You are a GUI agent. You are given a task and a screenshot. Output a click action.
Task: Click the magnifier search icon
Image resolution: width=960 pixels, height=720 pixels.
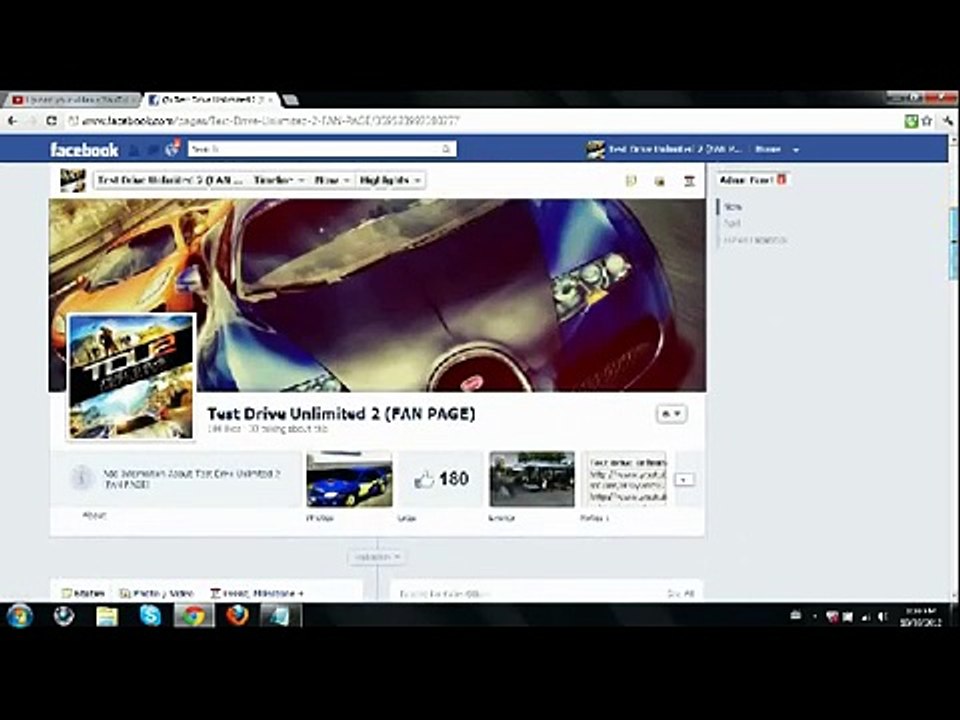coord(446,149)
